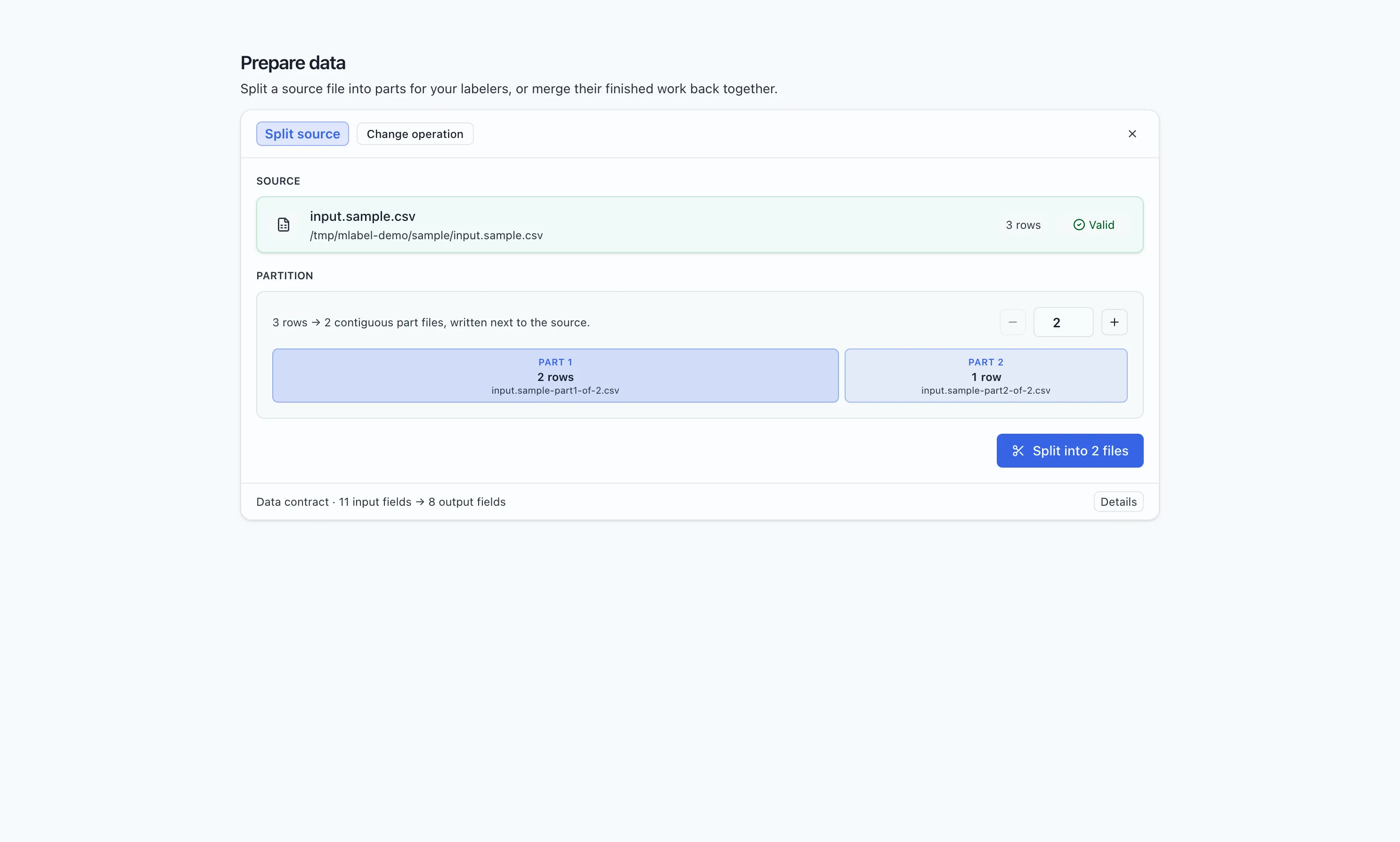
Task: Click the Valid status check icon
Action: [x=1079, y=225]
